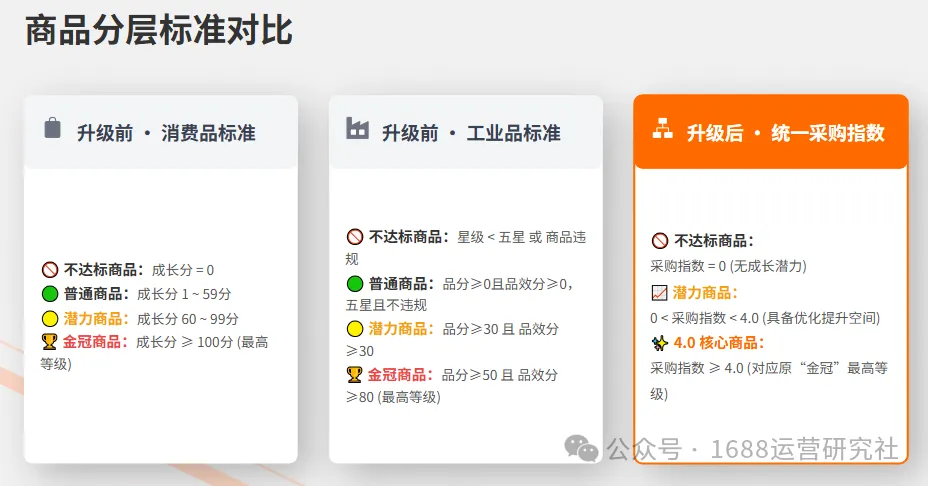This screenshot has height=486, width=928.
Task: Click label 普通商品 next to 成长分 1~59分
Action: [x=96, y=294]
